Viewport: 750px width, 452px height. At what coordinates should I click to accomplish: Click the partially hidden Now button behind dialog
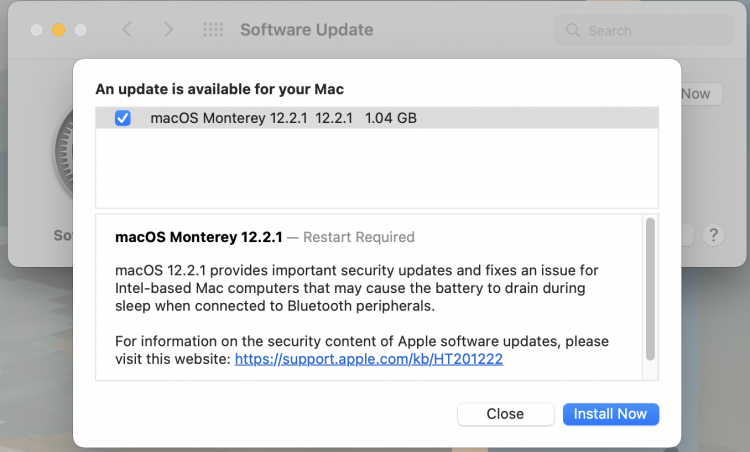click(697, 94)
